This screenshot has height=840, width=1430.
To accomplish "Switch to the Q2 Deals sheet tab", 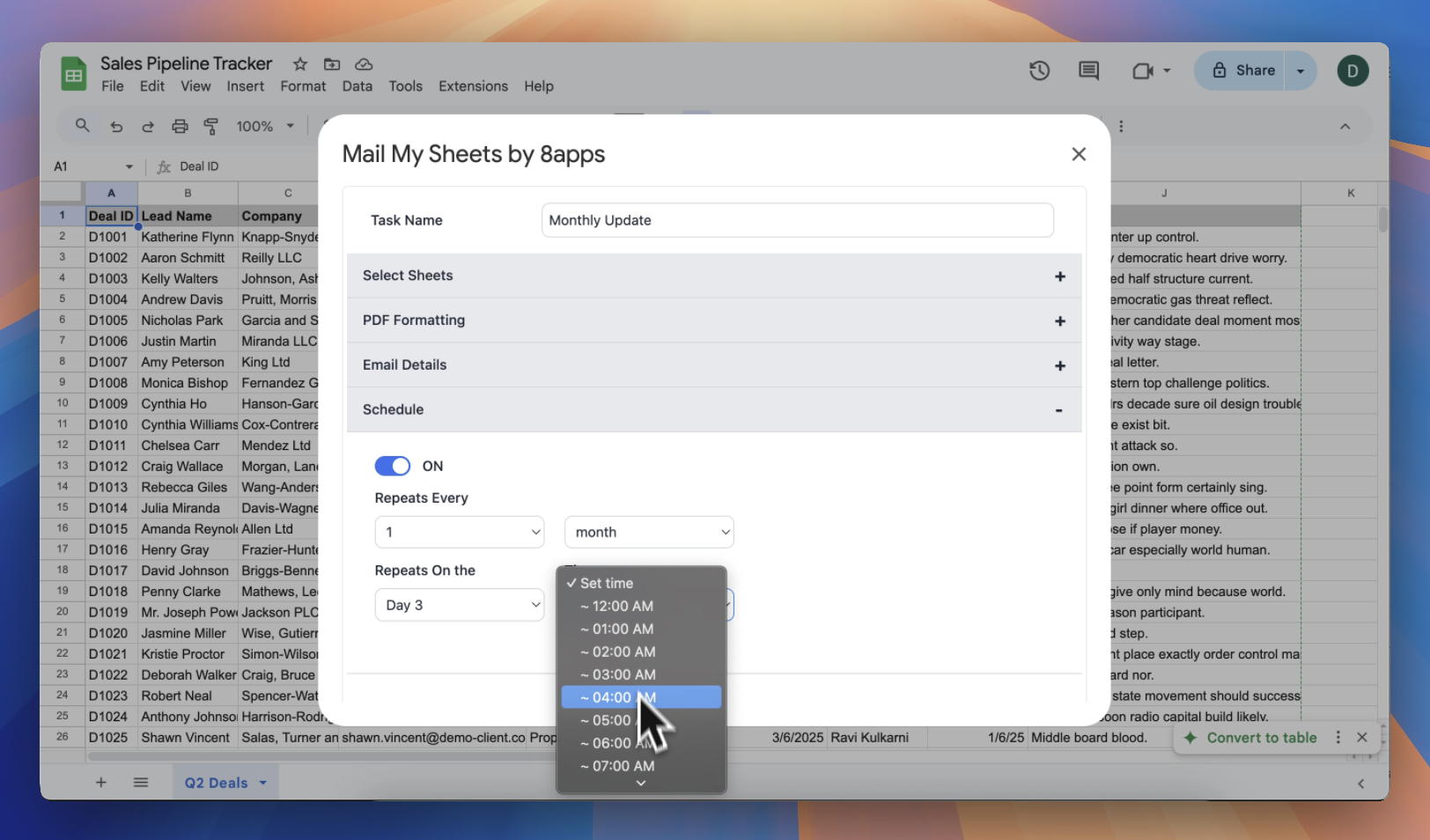I will [x=217, y=783].
